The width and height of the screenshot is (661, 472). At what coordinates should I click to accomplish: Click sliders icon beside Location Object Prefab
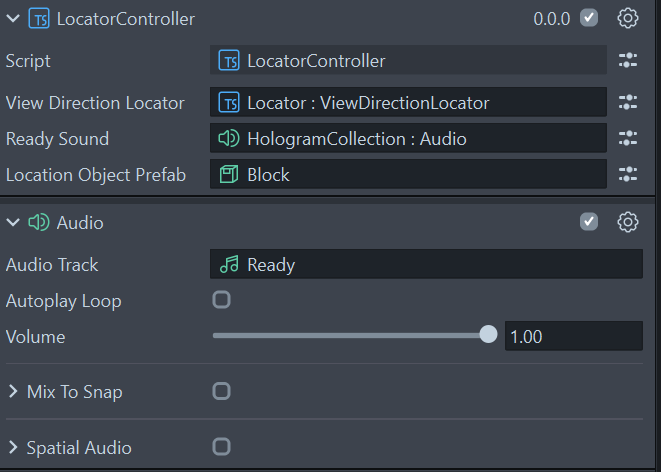(x=628, y=174)
